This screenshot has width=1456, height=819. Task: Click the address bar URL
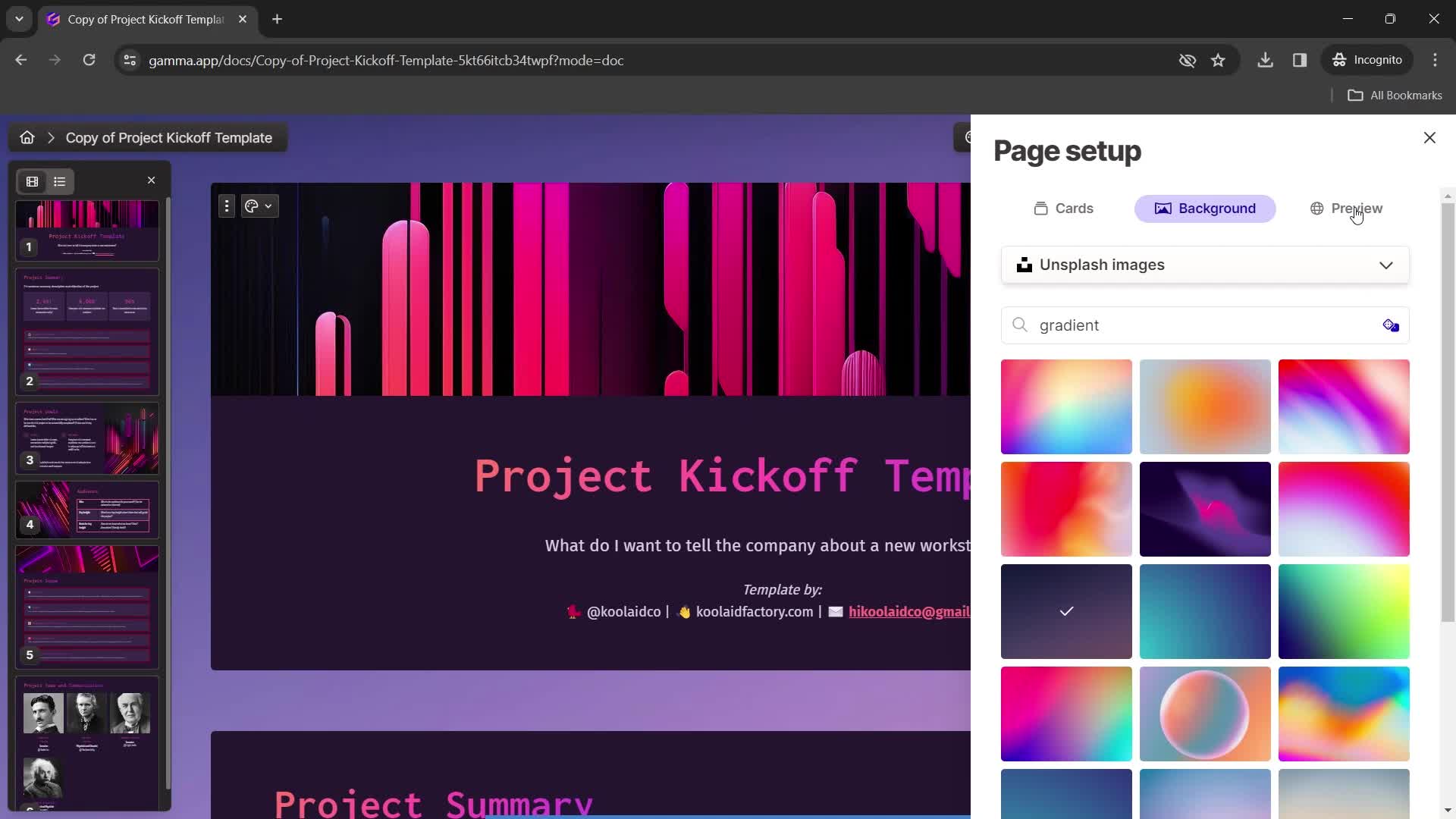click(386, 60)
